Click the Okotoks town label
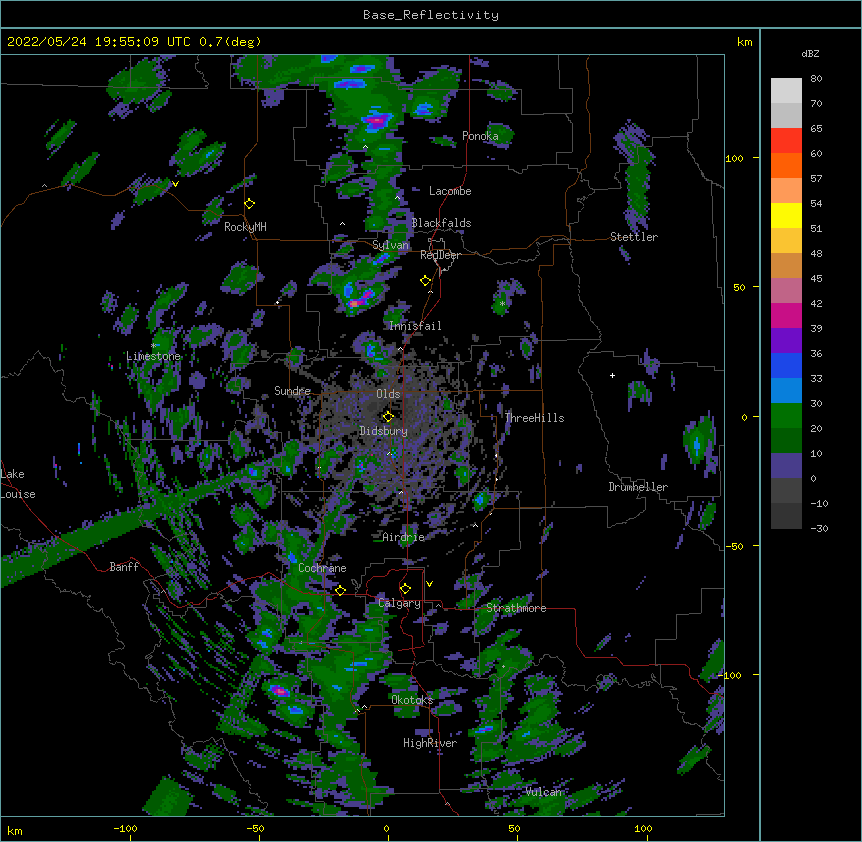The width and height of the screenshot is (862, 842). (412, 700)
